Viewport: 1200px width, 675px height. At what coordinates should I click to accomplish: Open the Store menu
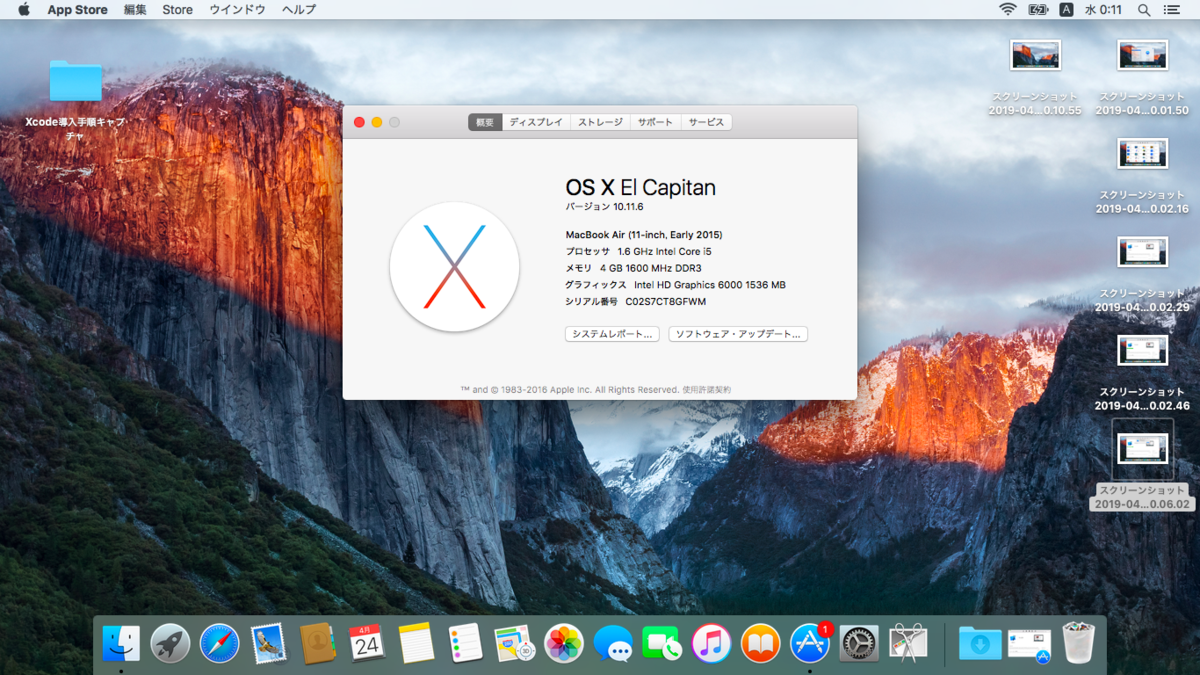coord(178,9)
